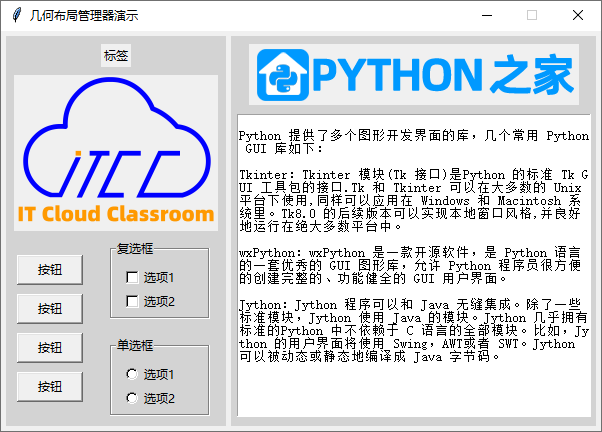Click the 几何布局管理器演示 window title
602x432 pixels.
pyautogui.click(x=84, y=16)
